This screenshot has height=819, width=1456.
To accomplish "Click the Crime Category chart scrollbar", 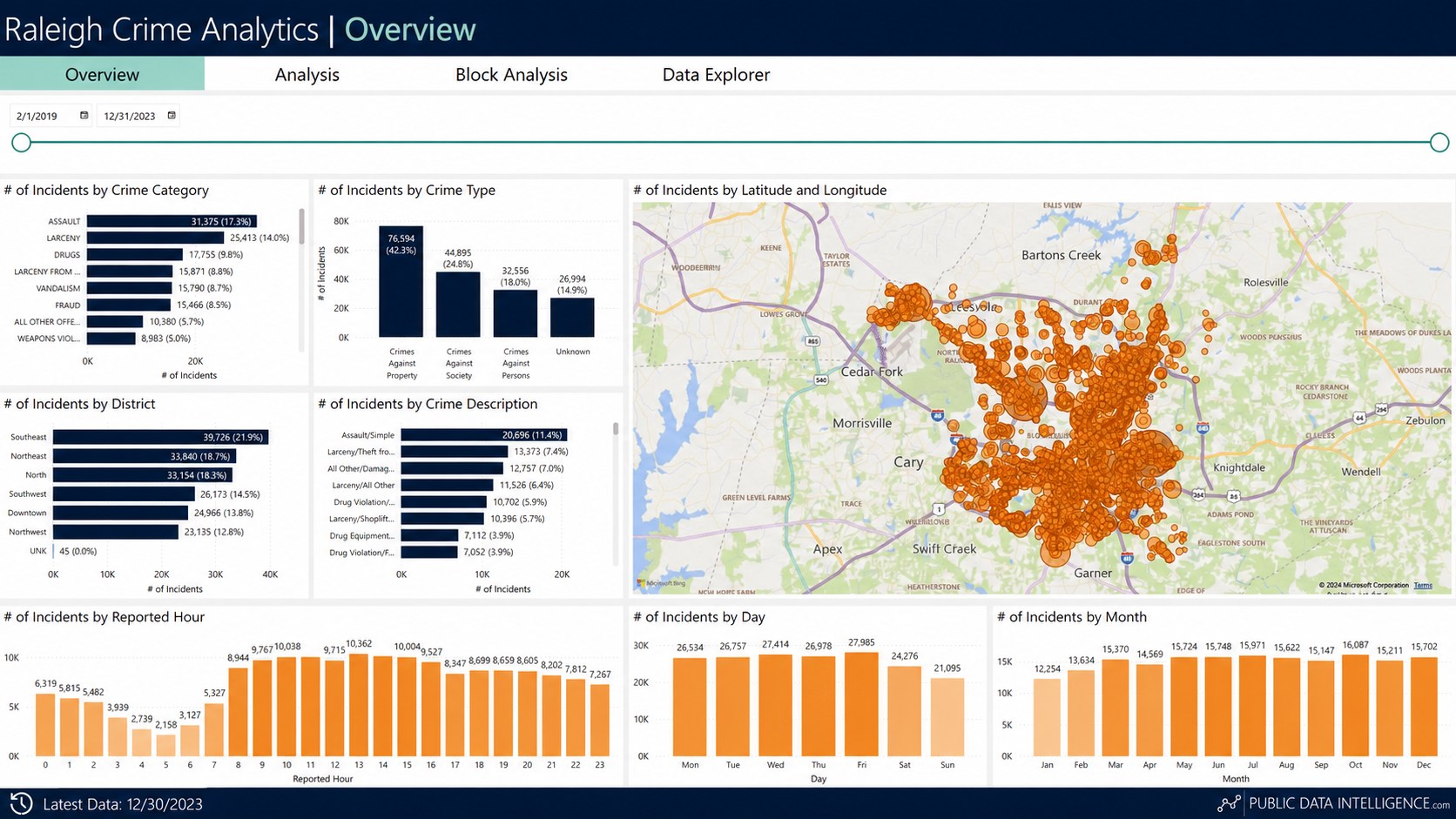I will coord(302,226).
